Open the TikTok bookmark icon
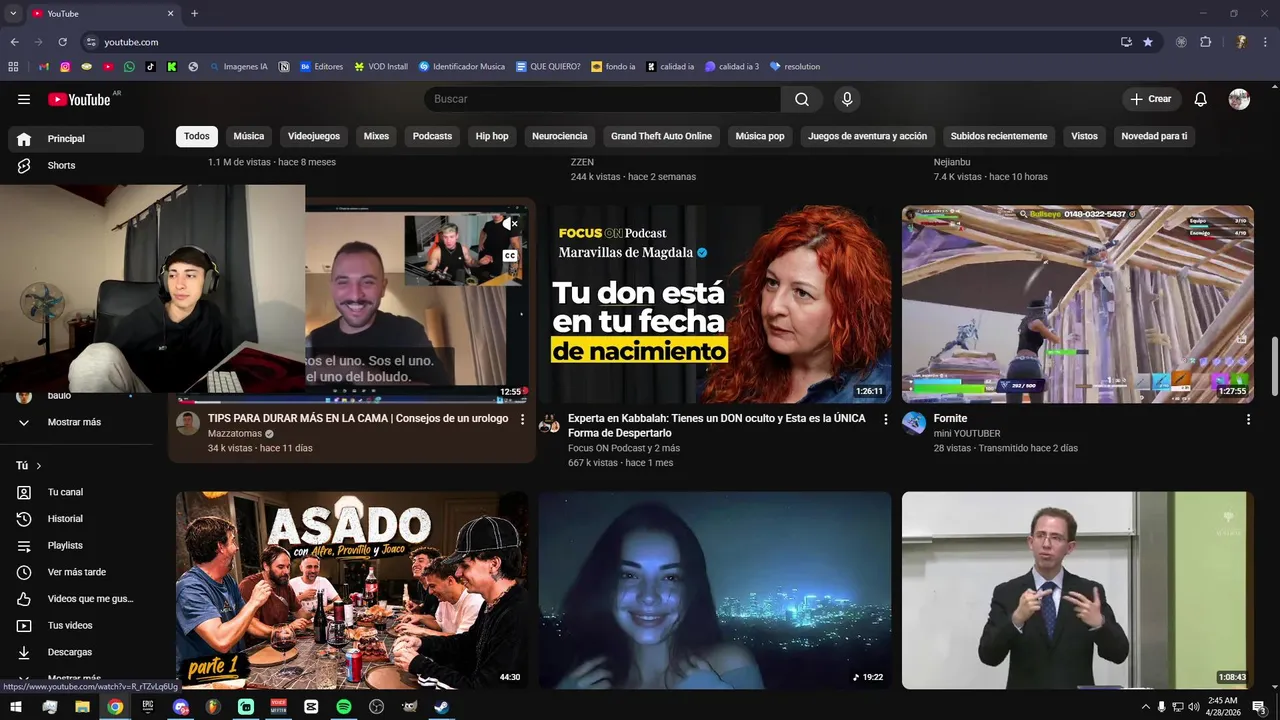 click(151, 67)
